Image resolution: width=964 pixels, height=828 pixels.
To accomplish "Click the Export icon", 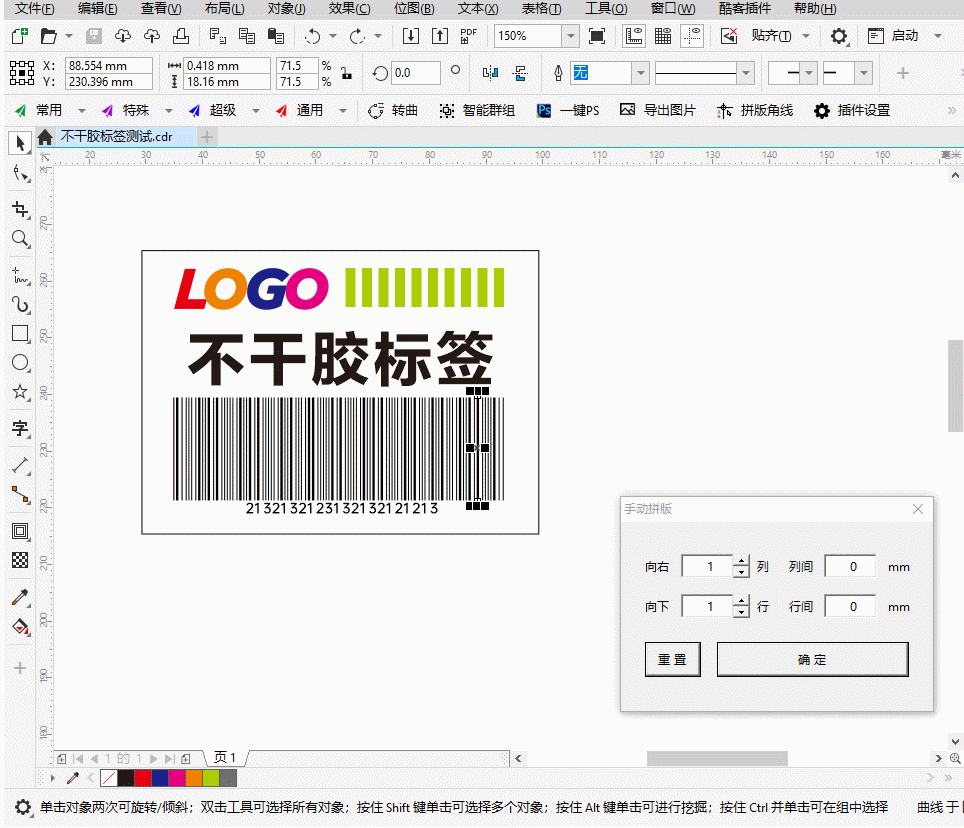I will 440,36.
